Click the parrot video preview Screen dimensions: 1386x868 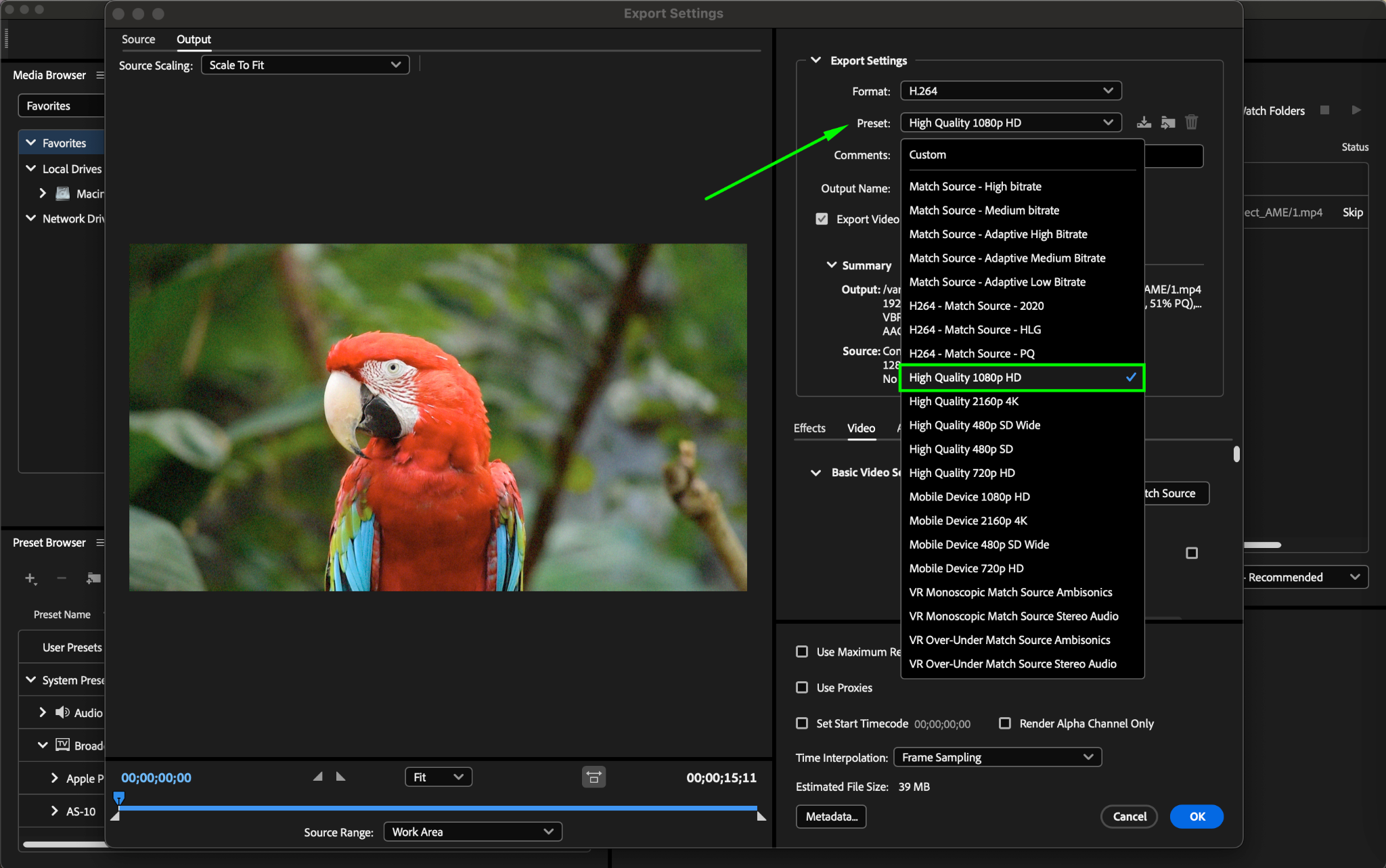coord(438,417)
